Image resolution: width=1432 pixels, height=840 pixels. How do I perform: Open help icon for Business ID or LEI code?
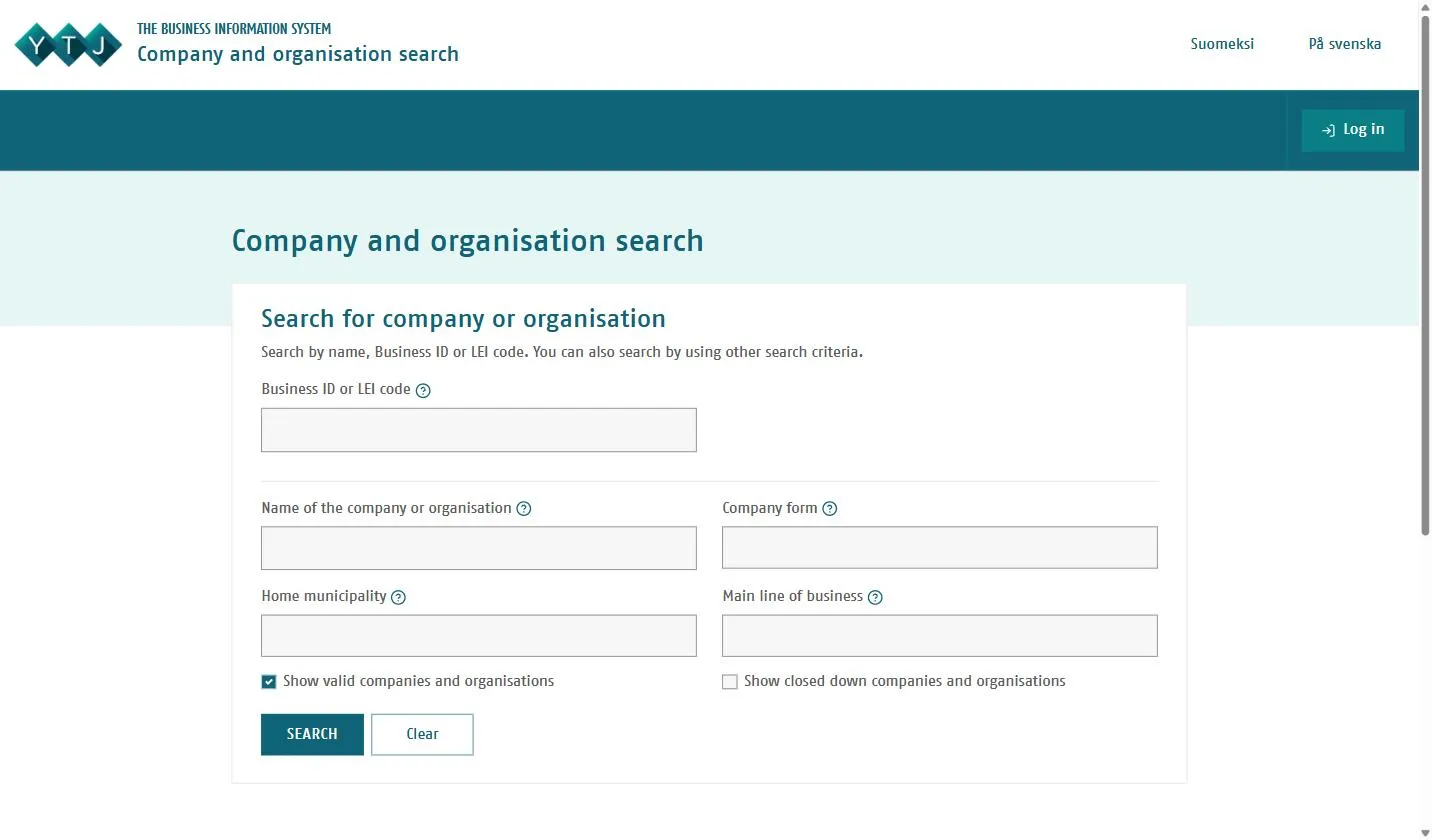tap(423, 390)
